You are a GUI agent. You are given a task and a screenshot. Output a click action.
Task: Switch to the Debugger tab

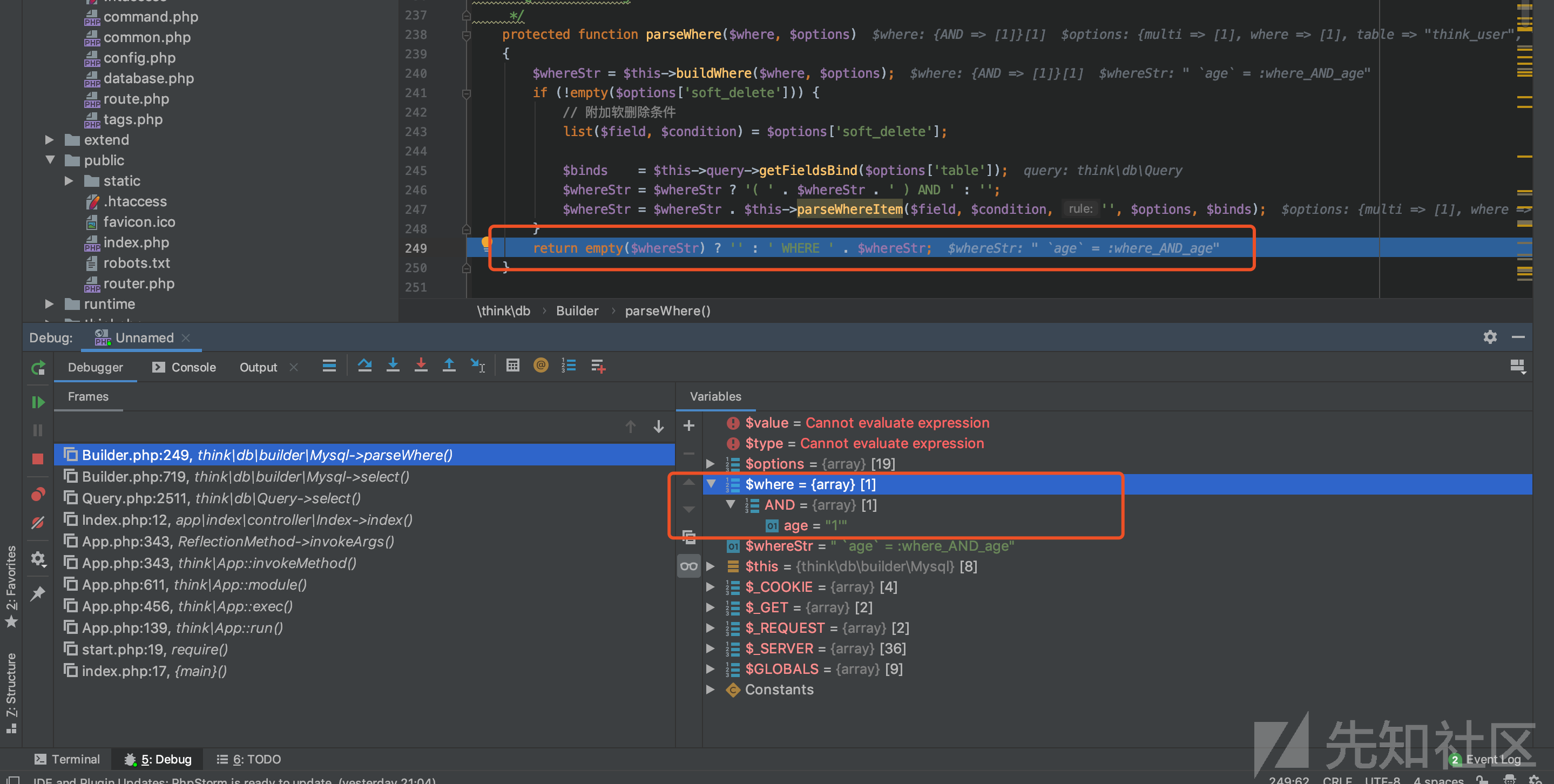(x=96, y=367)
